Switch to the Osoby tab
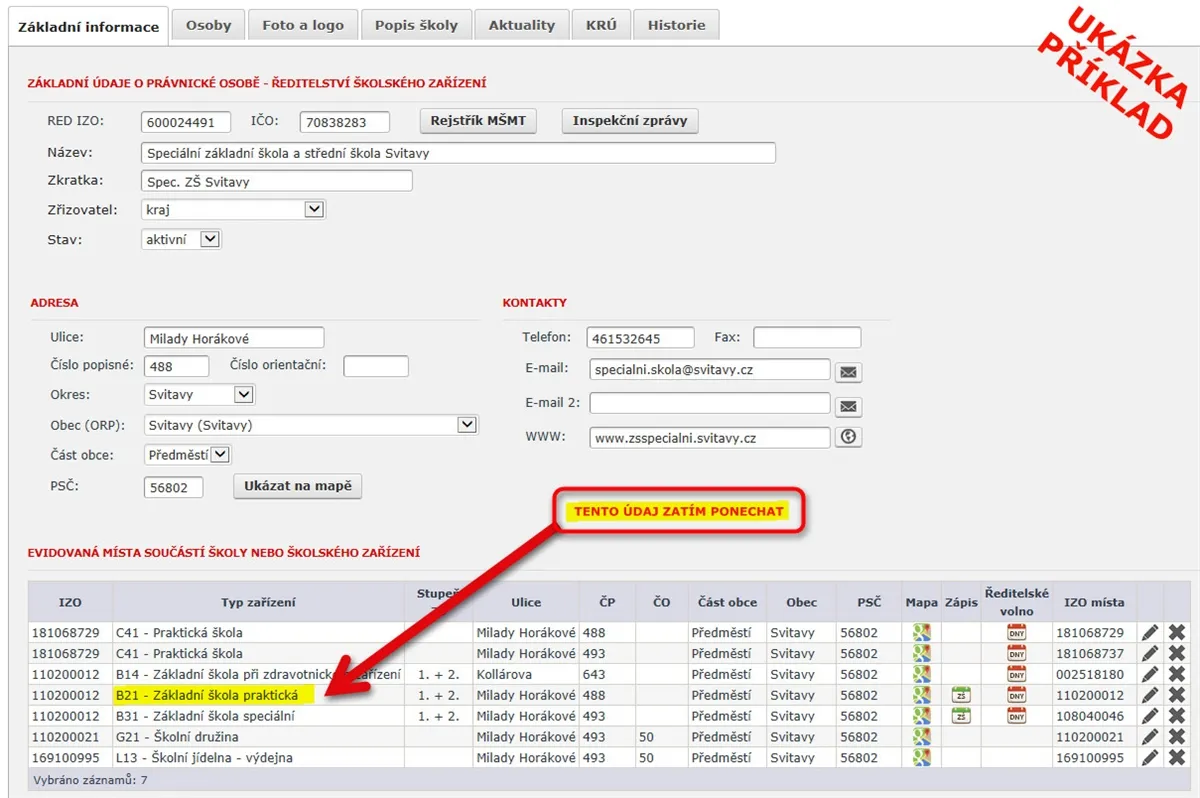1200x798 pixels. point(208,25)
